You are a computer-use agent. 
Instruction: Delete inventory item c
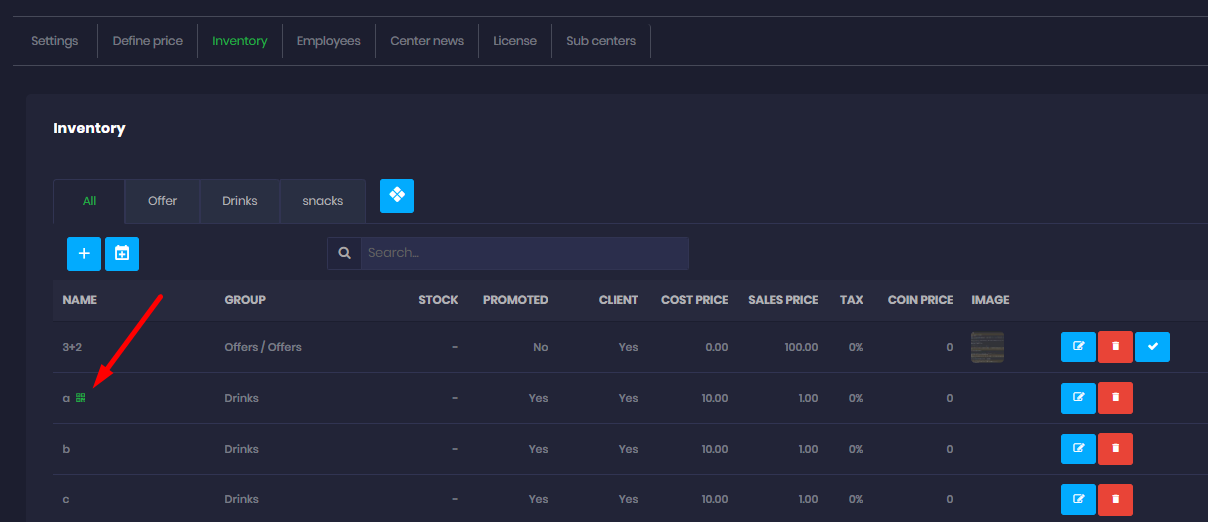click(x=1115, y=499)
